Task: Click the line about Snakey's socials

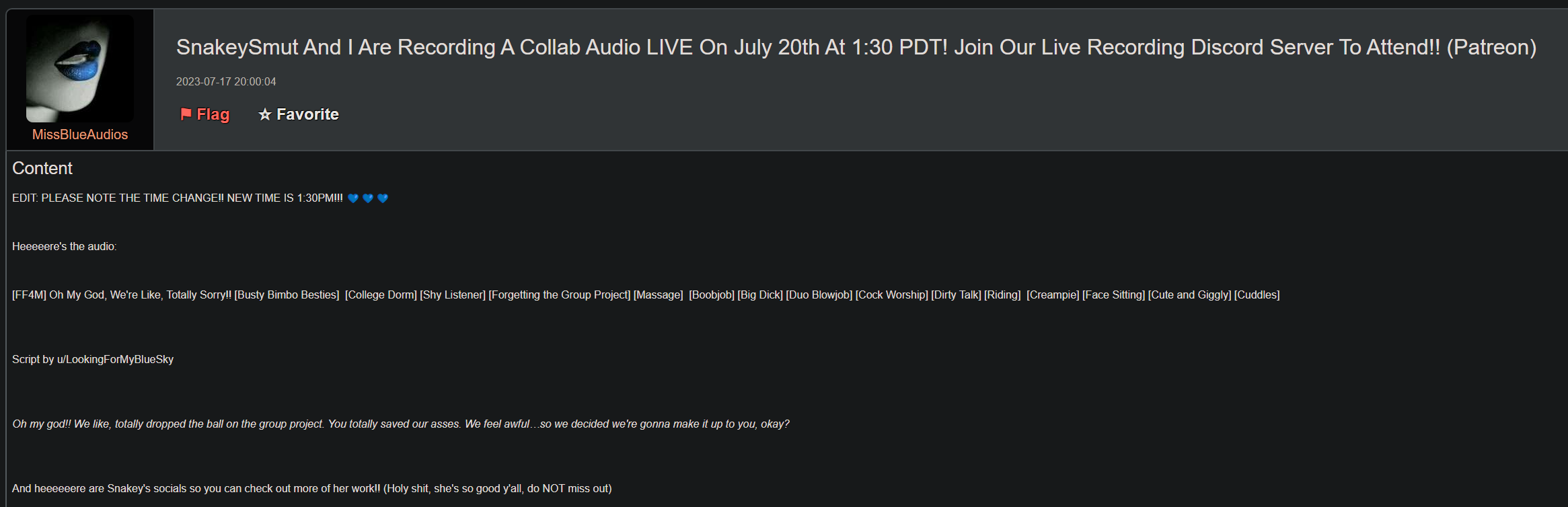Action: 312,489
